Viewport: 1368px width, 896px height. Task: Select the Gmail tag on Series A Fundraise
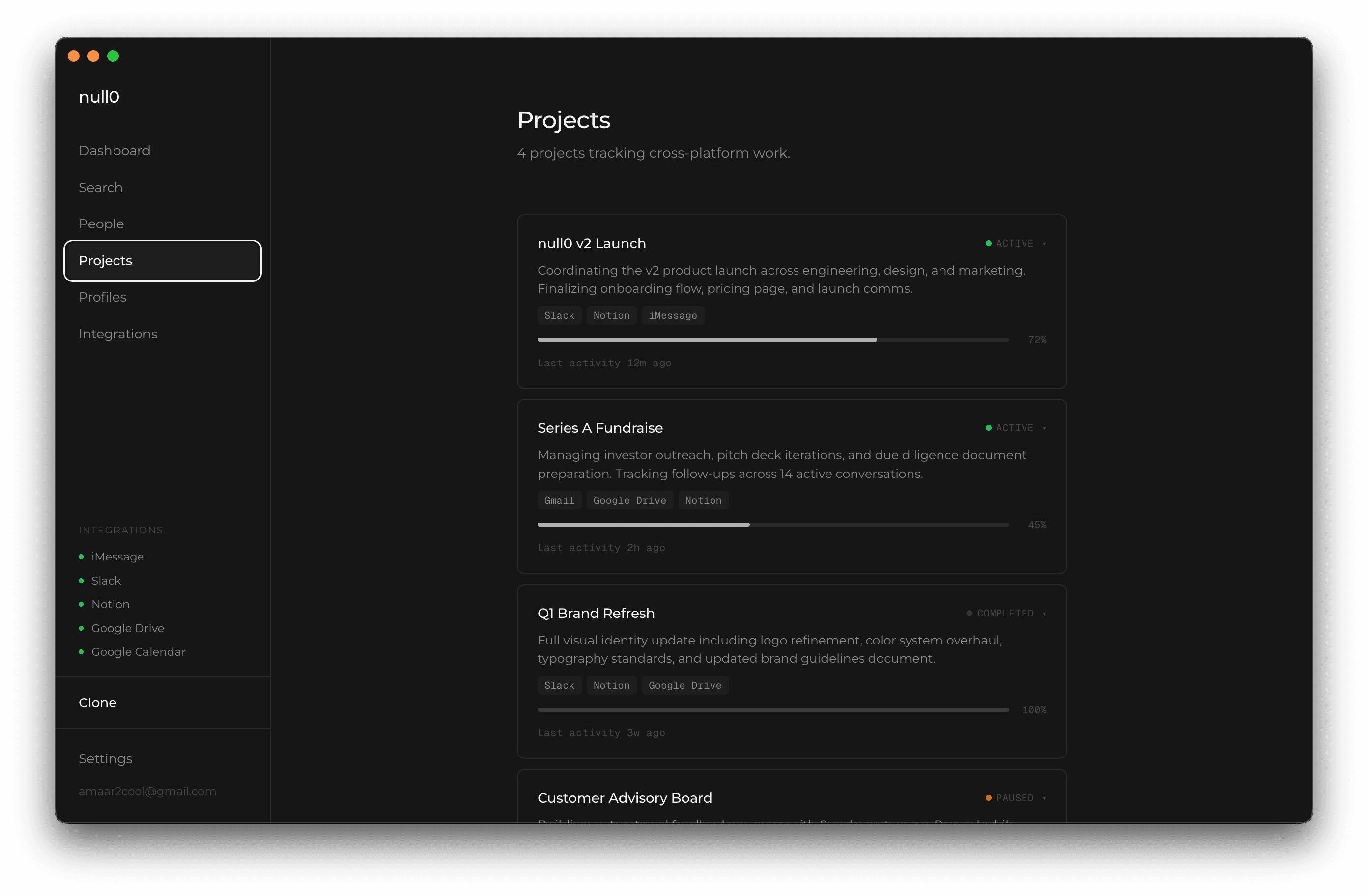(559, 500)
